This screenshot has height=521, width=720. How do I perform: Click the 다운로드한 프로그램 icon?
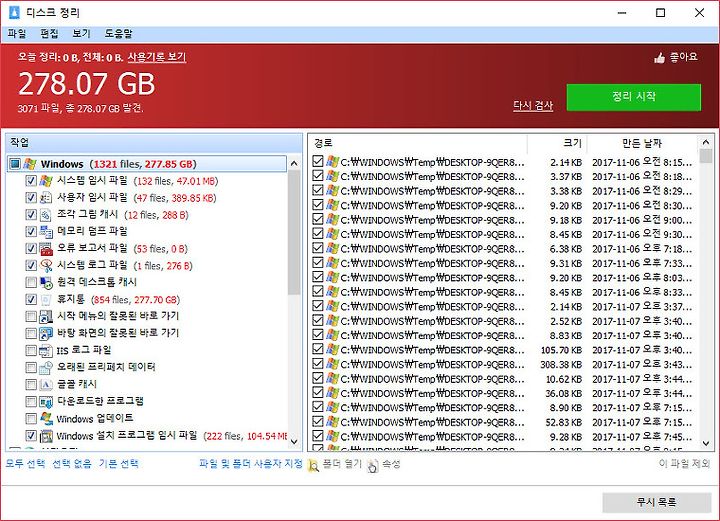click(x=46, y=402)
